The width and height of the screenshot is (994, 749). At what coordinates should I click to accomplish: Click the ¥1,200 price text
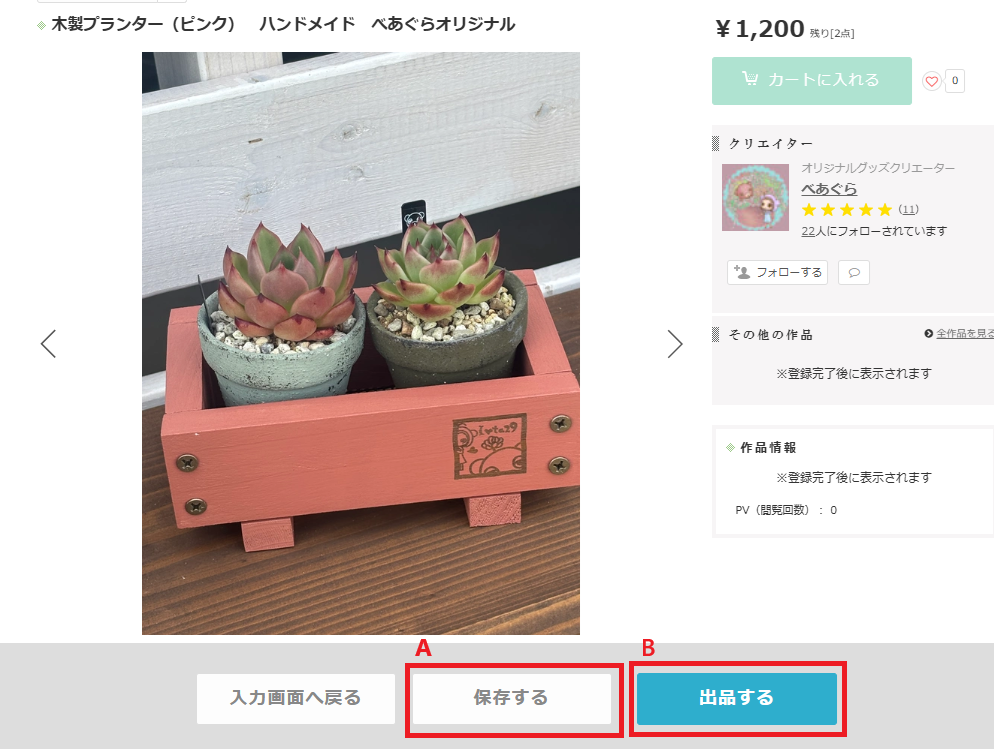(x=760, y=30)
